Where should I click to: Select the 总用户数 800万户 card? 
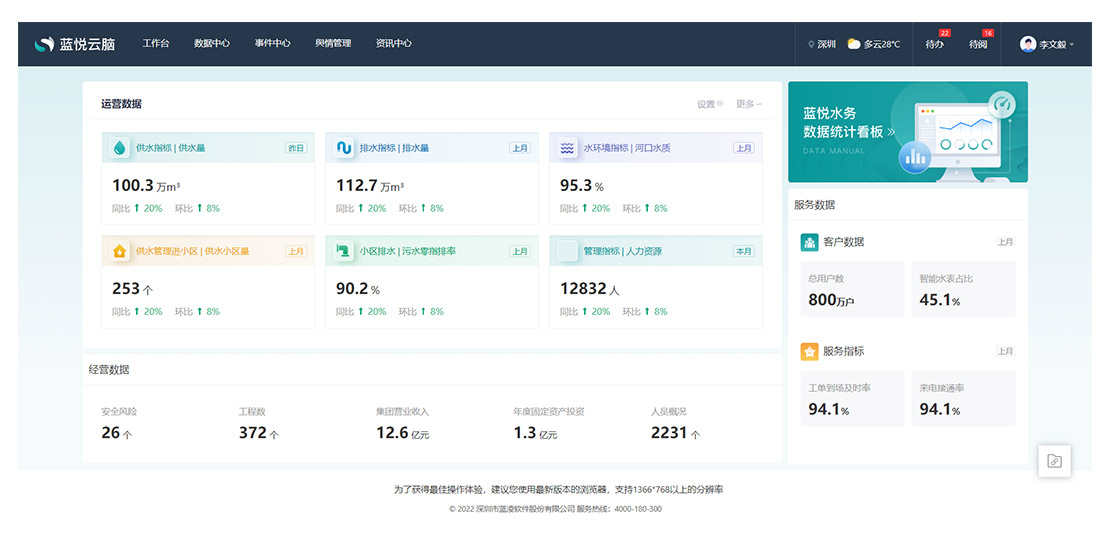[x=852, y=290]
